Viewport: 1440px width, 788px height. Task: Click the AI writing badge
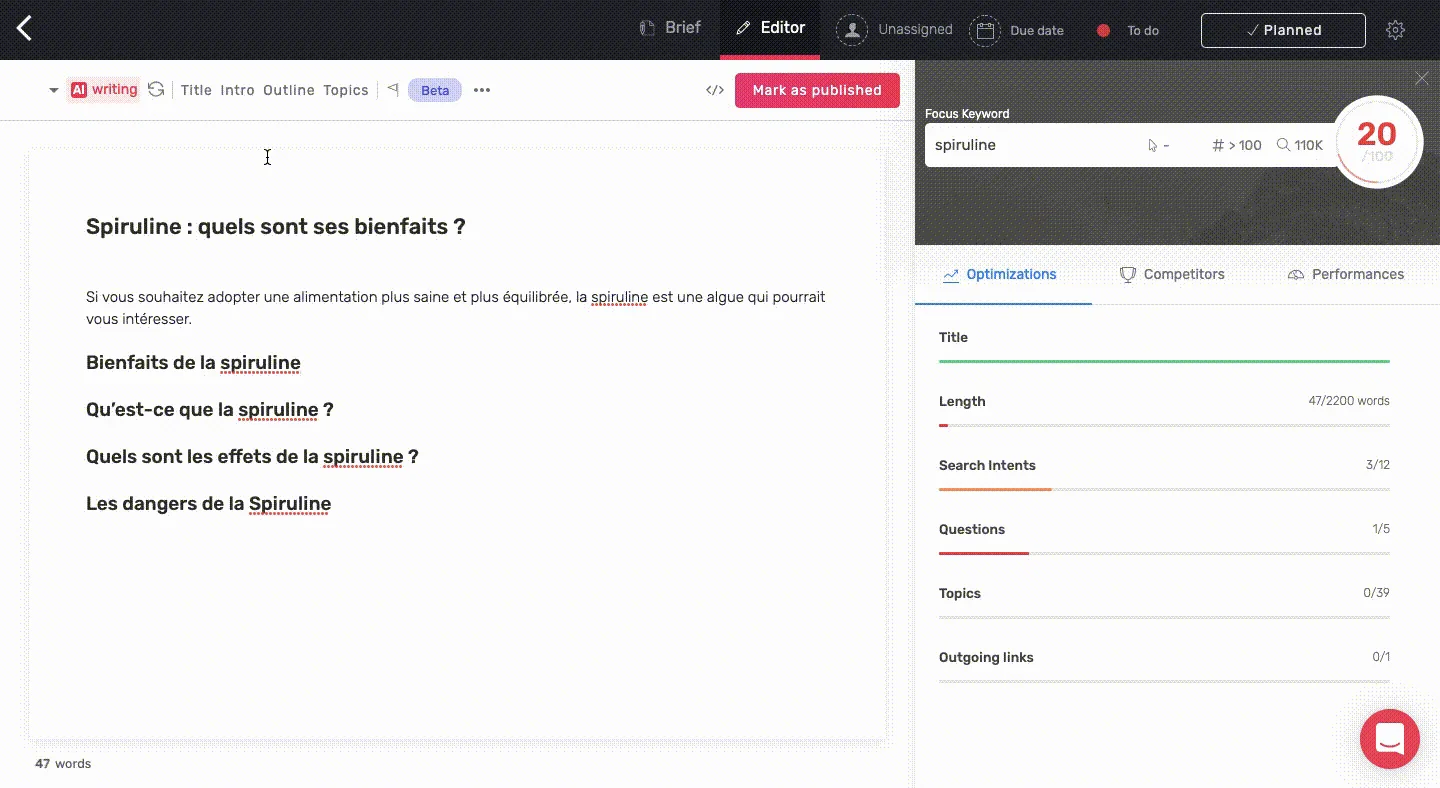point(104,90)
